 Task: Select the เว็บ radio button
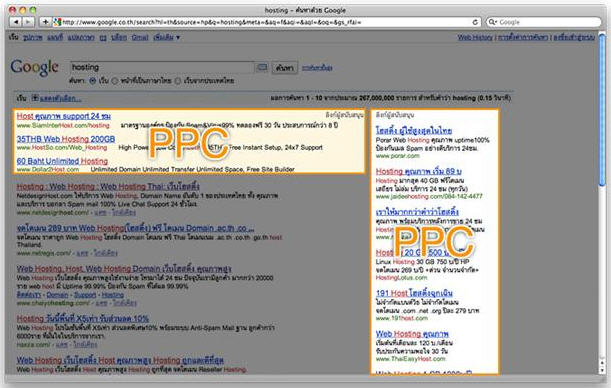click(92, 81)
